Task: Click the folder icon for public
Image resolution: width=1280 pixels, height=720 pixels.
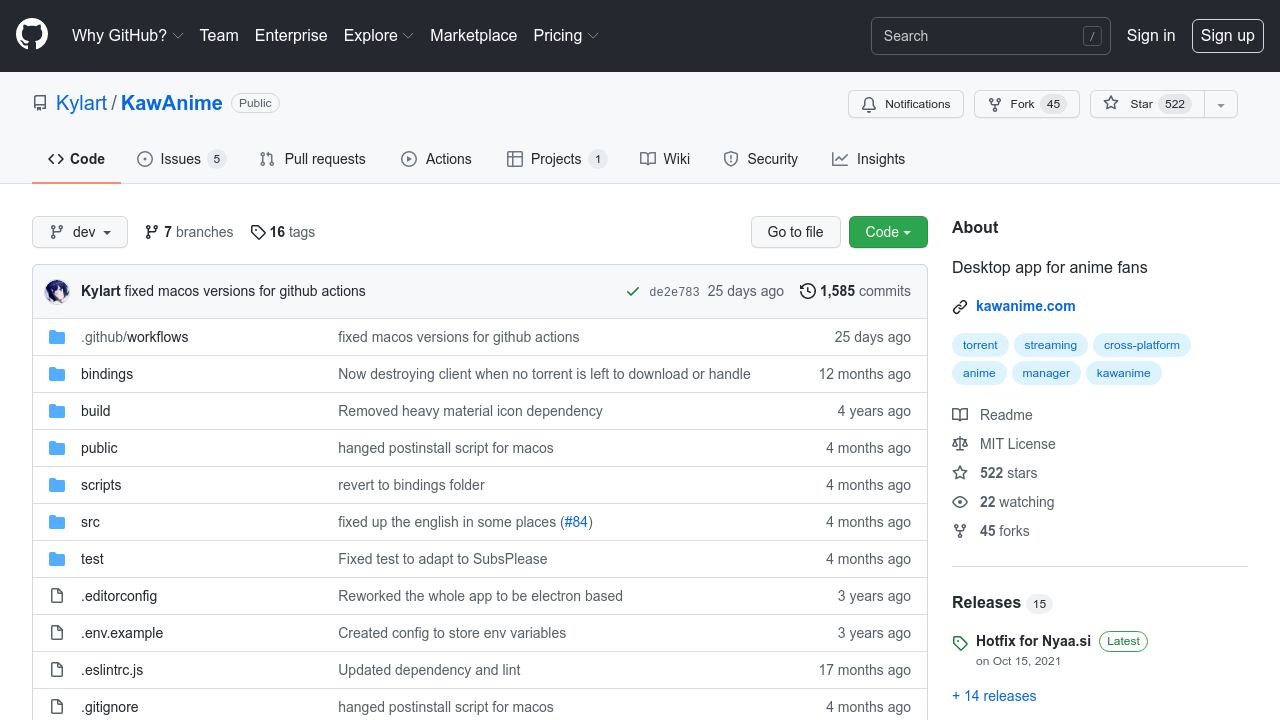Action: [x=57, y=448]
